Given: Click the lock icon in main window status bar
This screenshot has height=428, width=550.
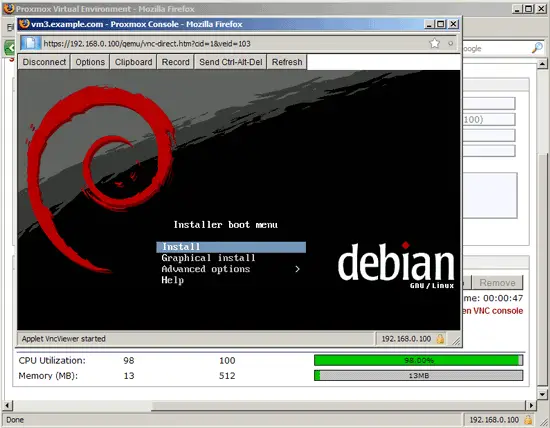Looking at the screenshot, I should 528,420.
